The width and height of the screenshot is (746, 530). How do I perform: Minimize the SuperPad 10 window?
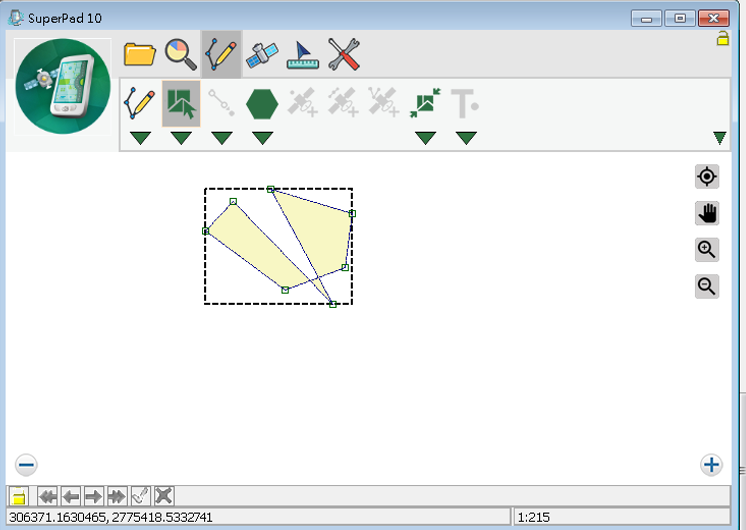pyautogui.click(x=646, y=19)
